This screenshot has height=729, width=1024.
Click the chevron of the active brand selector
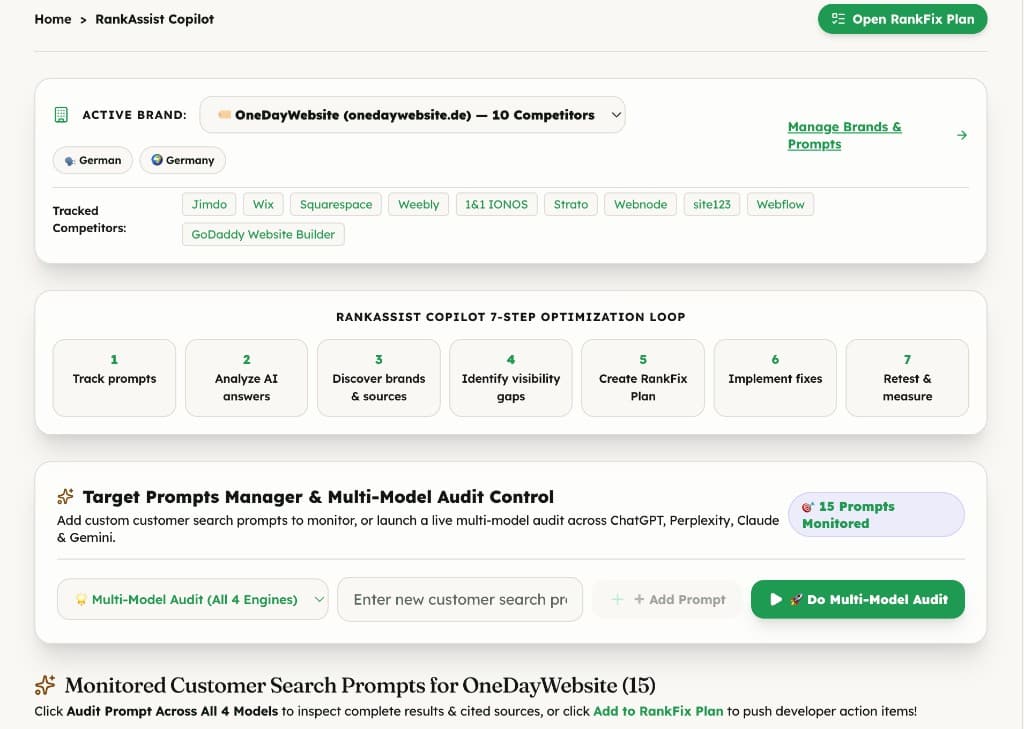(x=616, y=115)
